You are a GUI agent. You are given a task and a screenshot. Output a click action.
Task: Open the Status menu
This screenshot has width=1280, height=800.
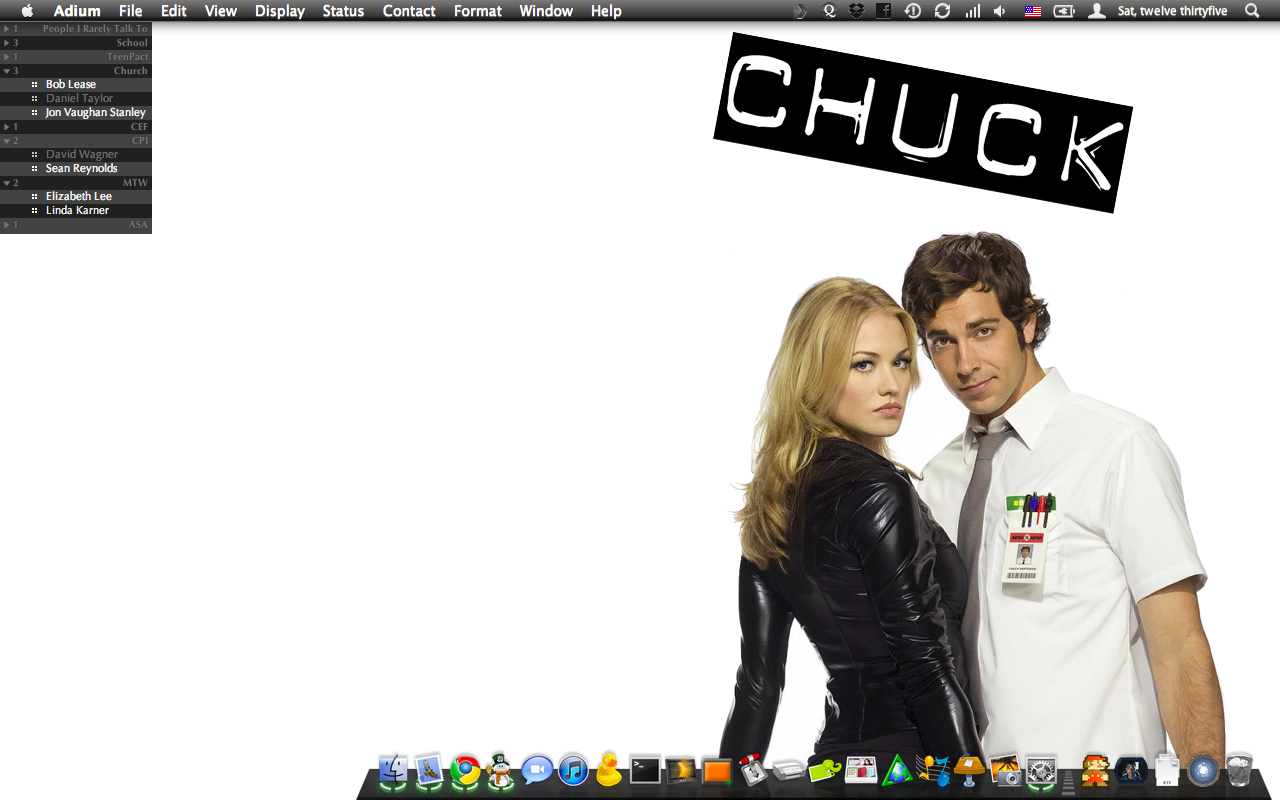tap(343, 11)
